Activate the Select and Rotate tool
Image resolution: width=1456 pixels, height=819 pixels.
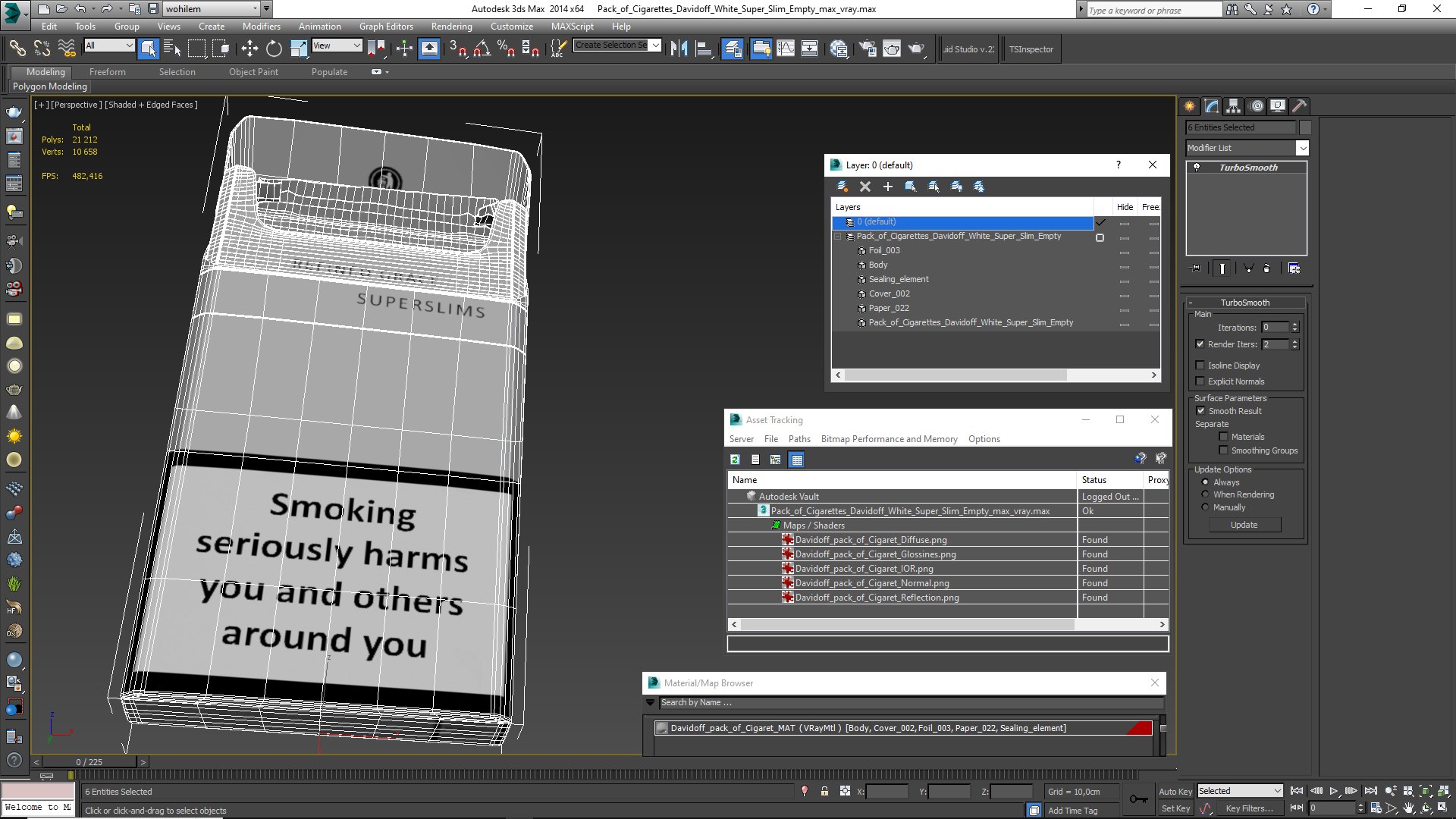coord(274,49)
